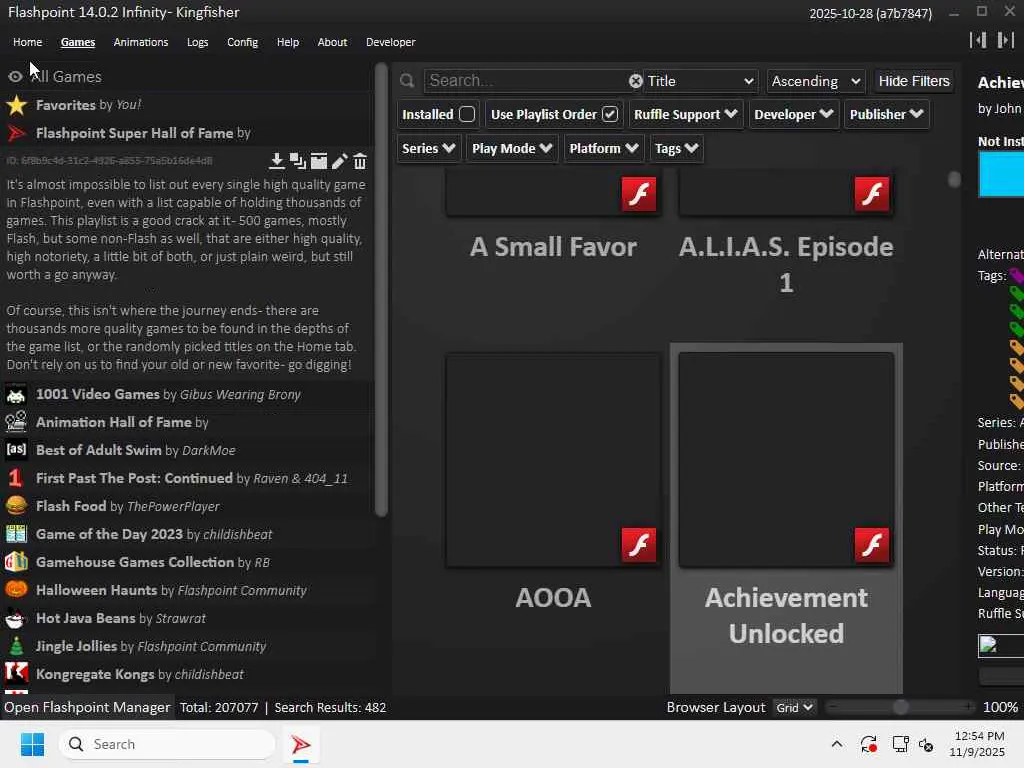Viewport: 1024px width, 768px height.
Task: Click the Favorites star icon
Action: 16,105
